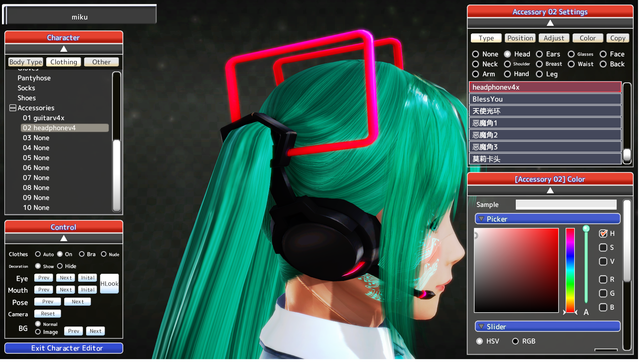Open the Body Type tab
Image resolution: width=640 pixels, height=362 pixels.
click(x=25, y=62)
